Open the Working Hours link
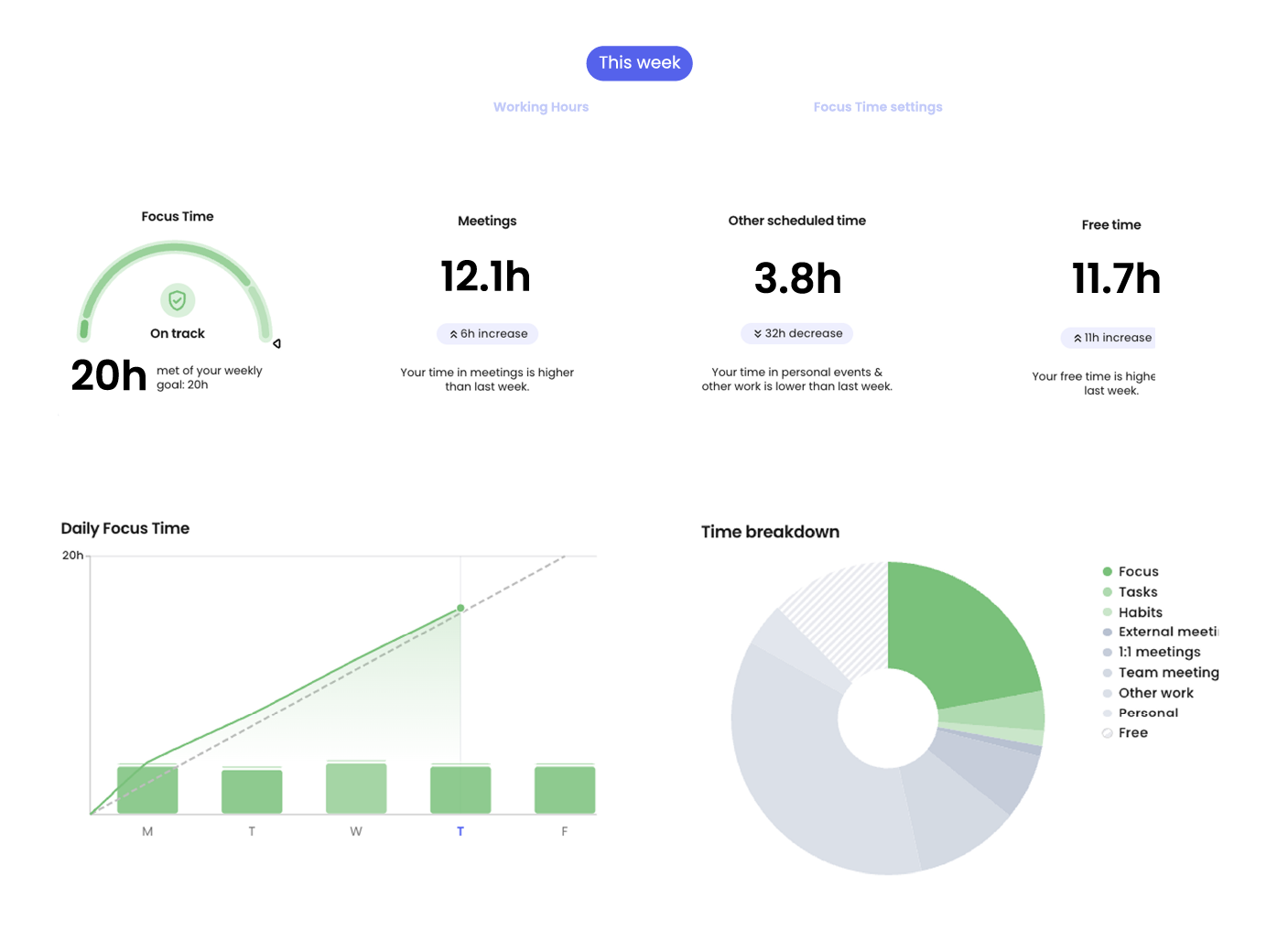 click(540, 107)
